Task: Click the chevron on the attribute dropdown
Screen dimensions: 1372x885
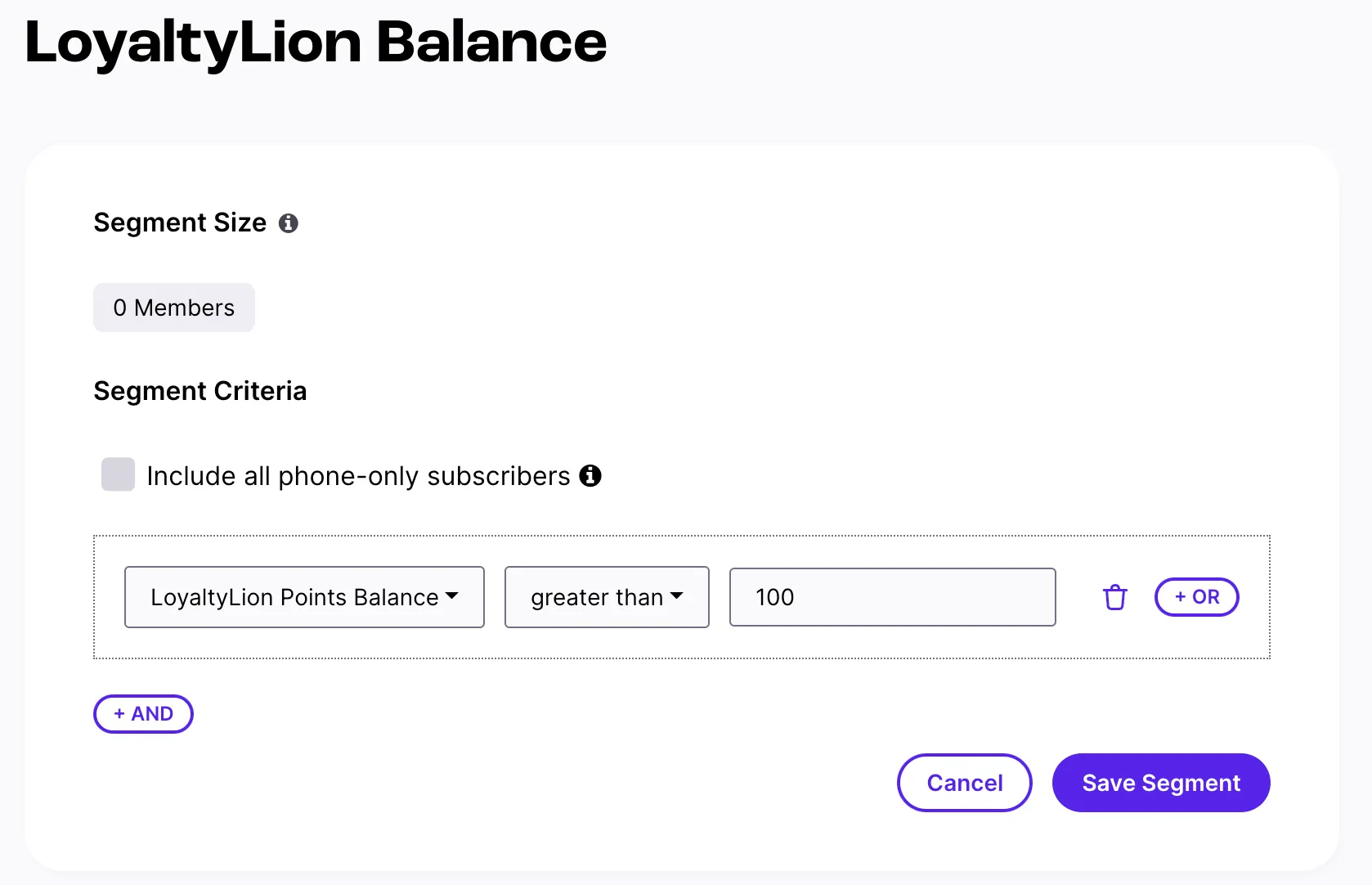Action: click(453, 597)
